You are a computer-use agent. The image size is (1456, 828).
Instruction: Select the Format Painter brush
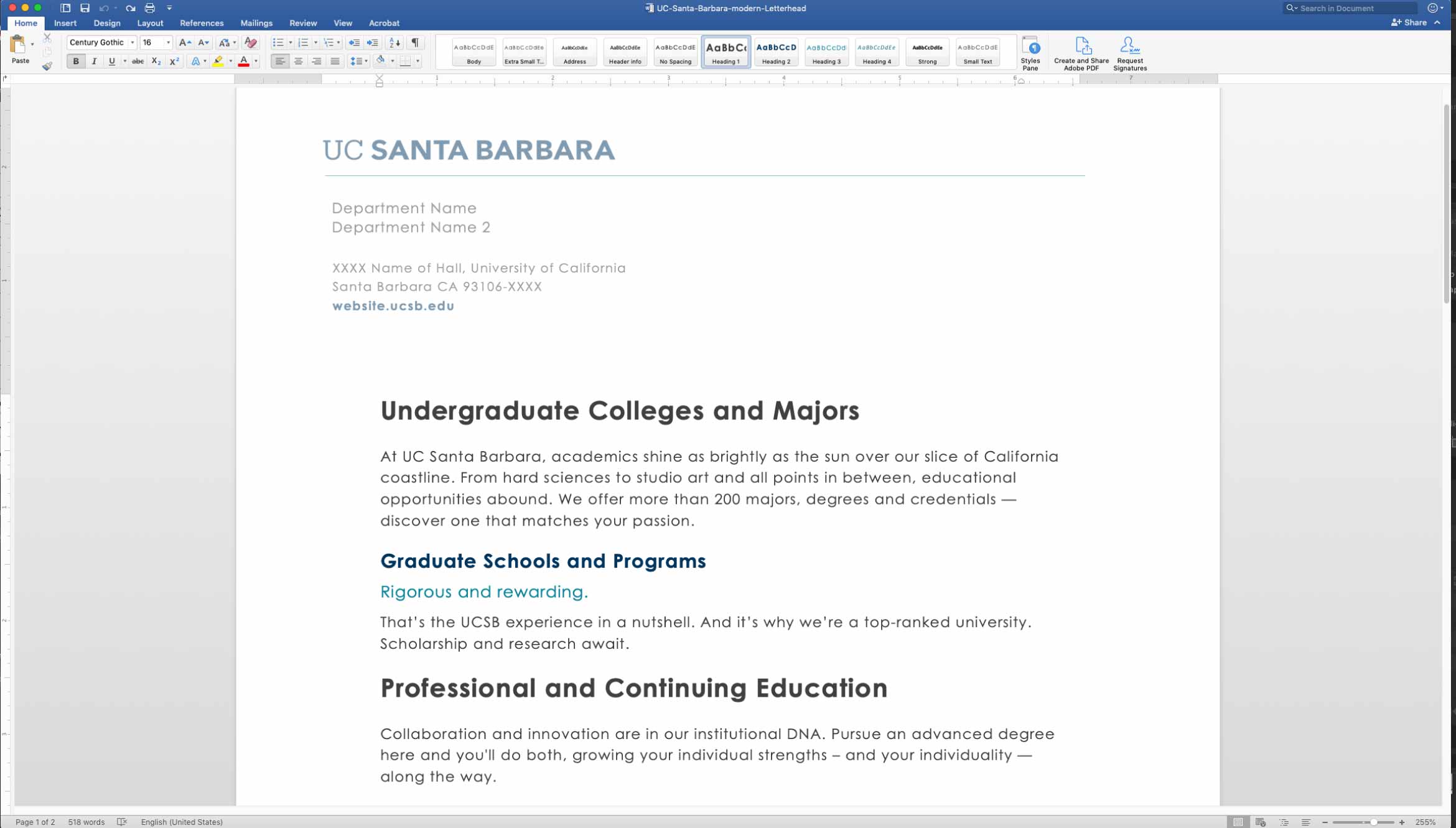tap(47, 66)
